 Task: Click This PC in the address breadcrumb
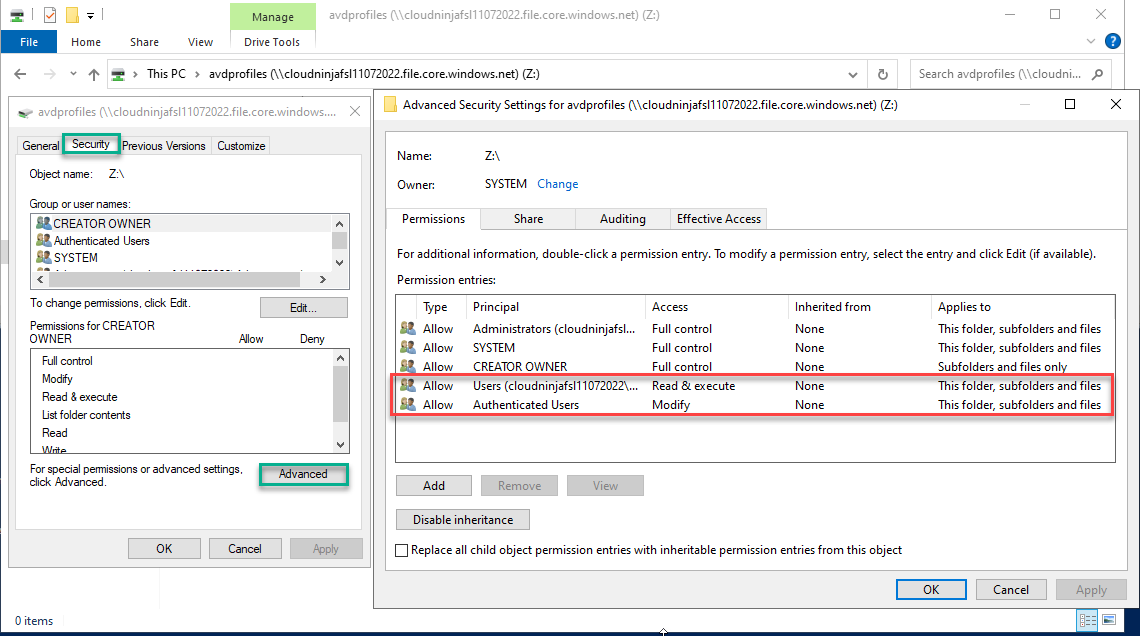[166, 74]
